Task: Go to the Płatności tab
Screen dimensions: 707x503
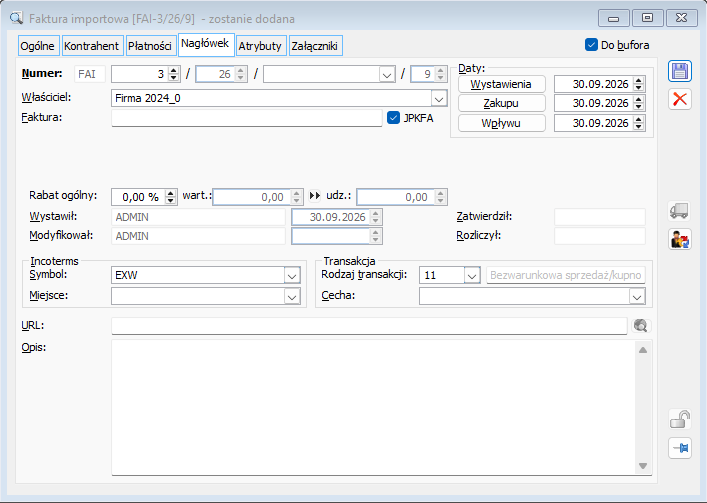Action: (x=150, y=46)
